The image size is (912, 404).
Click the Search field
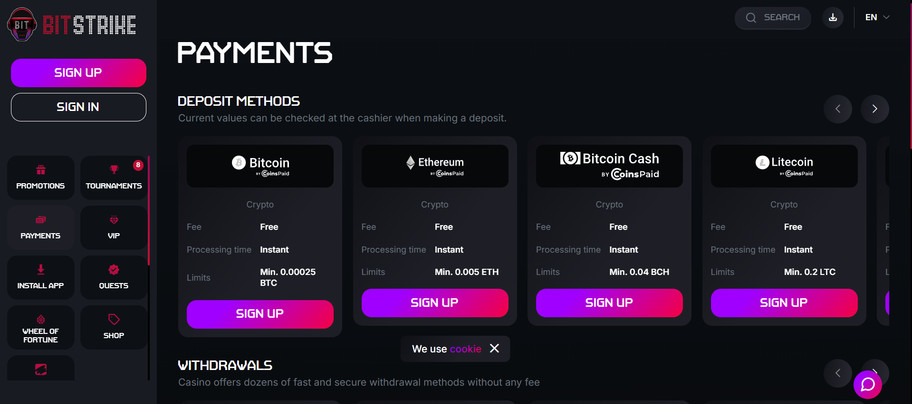click(x=772, y=17)
